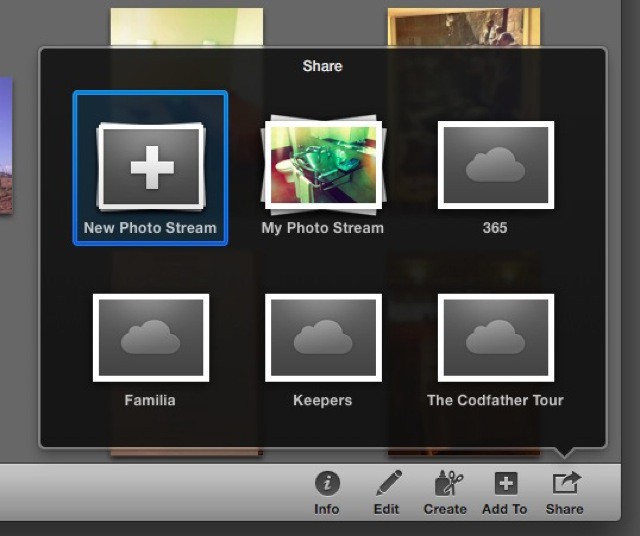Click the "Familia" stream name label
Image resolution: width=640 pixels, height=536 pixels.
click(150, 400)
